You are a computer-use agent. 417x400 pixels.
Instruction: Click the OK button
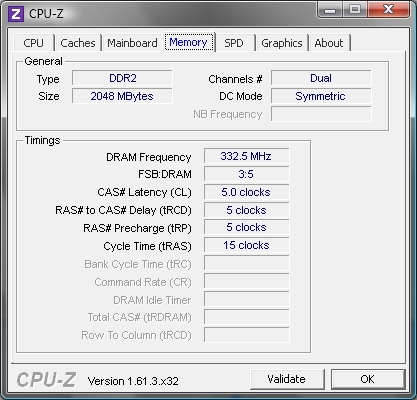[x=368, y=379]
